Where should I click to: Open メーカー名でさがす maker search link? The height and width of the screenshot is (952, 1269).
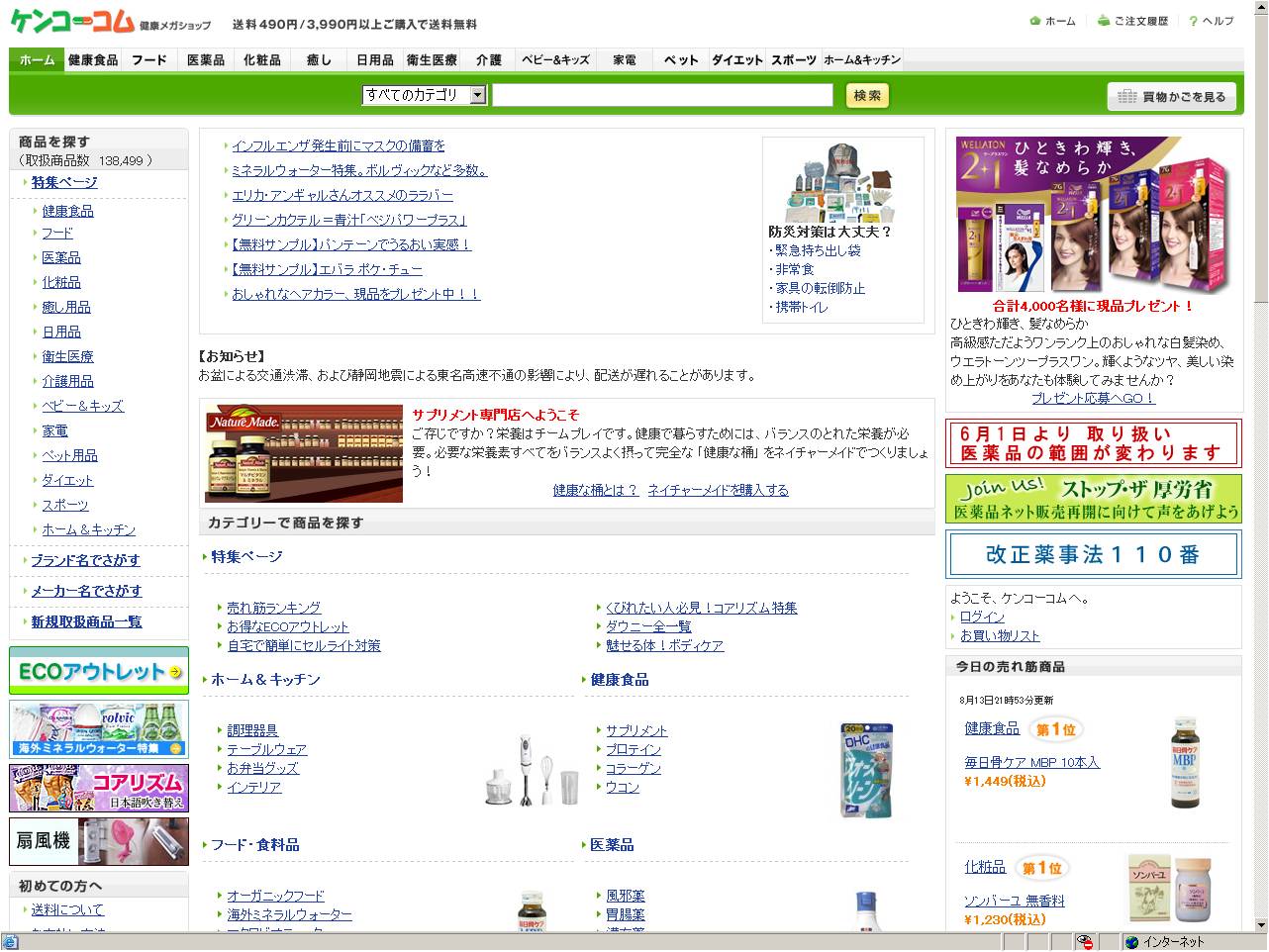[86, 591]
